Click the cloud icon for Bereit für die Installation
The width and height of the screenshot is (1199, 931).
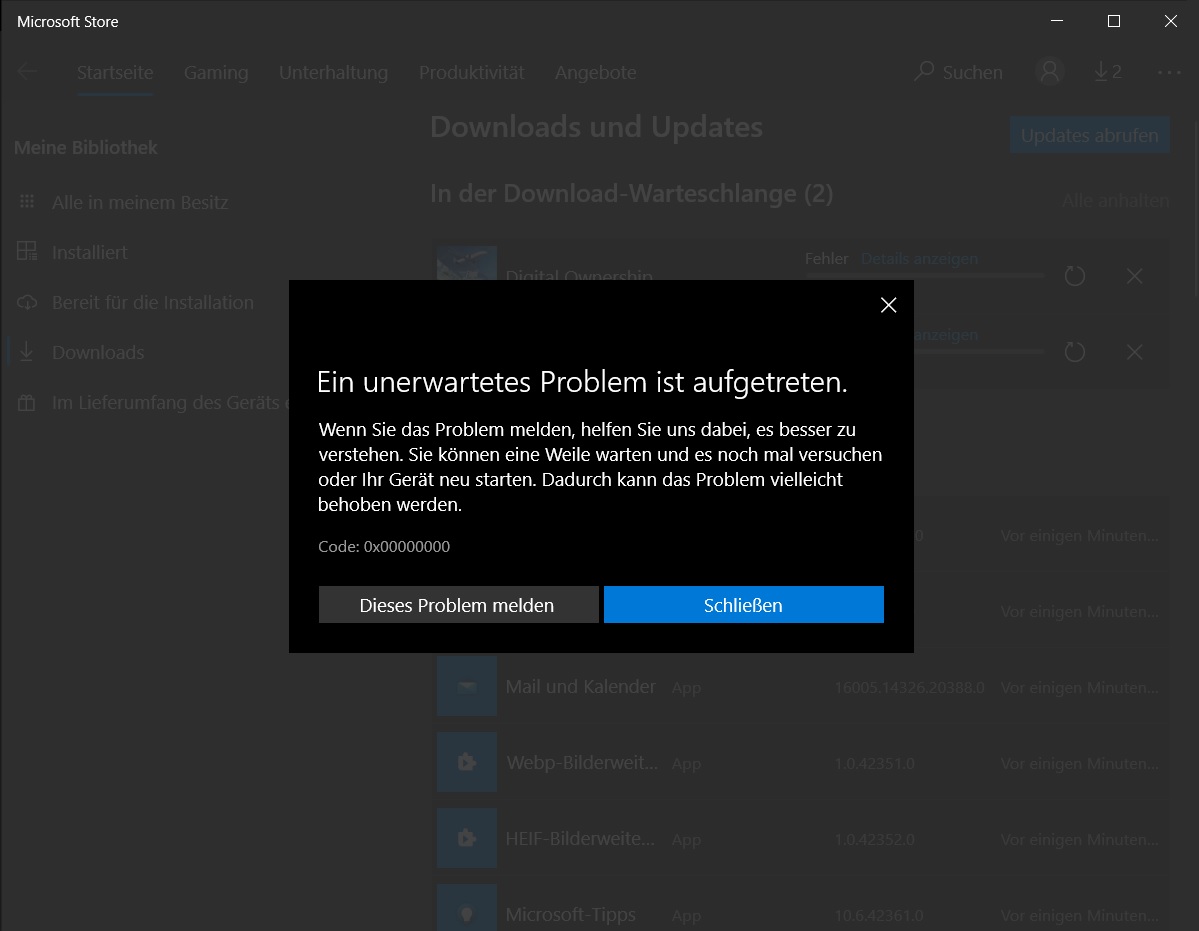[x=27, y=302]
